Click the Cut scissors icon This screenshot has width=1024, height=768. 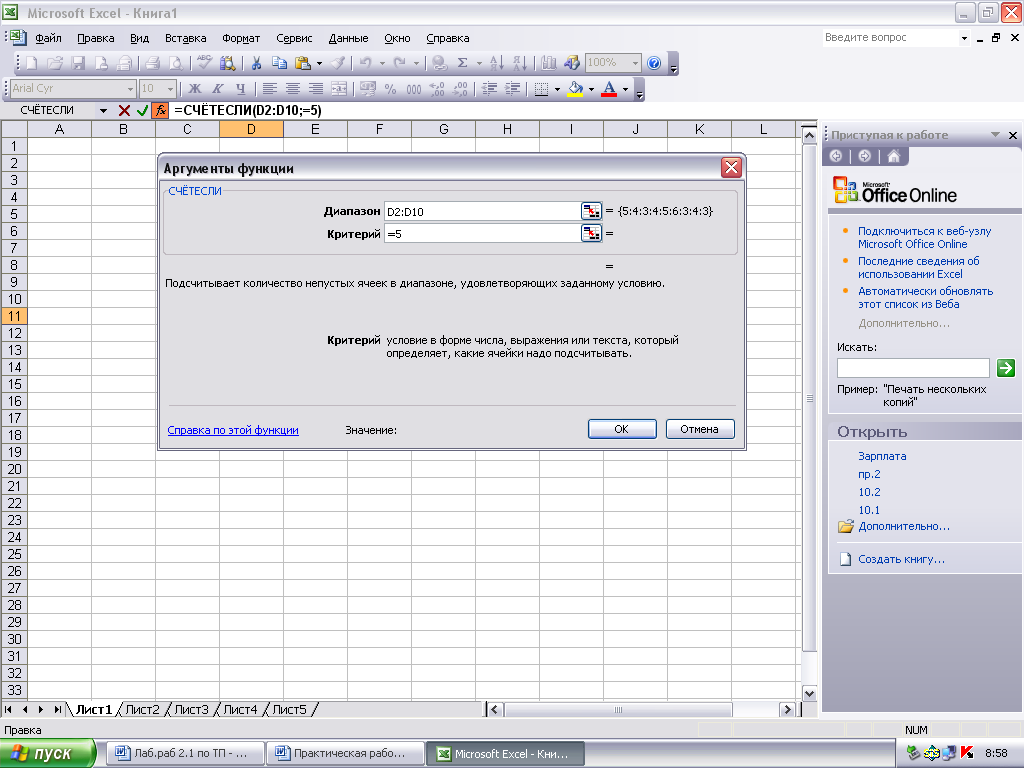pyautogui.click(x=256, y=63)
